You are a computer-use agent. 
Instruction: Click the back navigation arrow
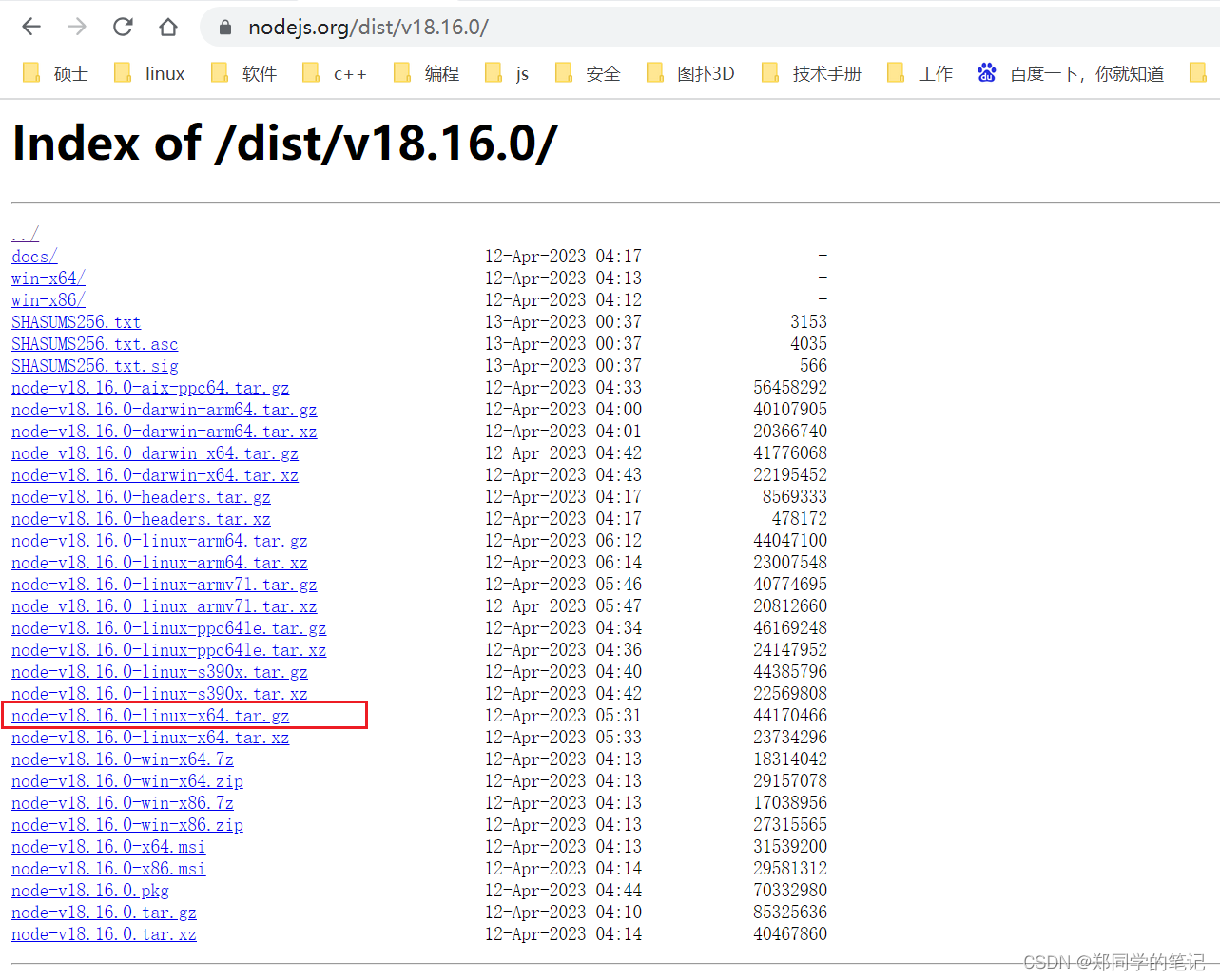(30, 27)
